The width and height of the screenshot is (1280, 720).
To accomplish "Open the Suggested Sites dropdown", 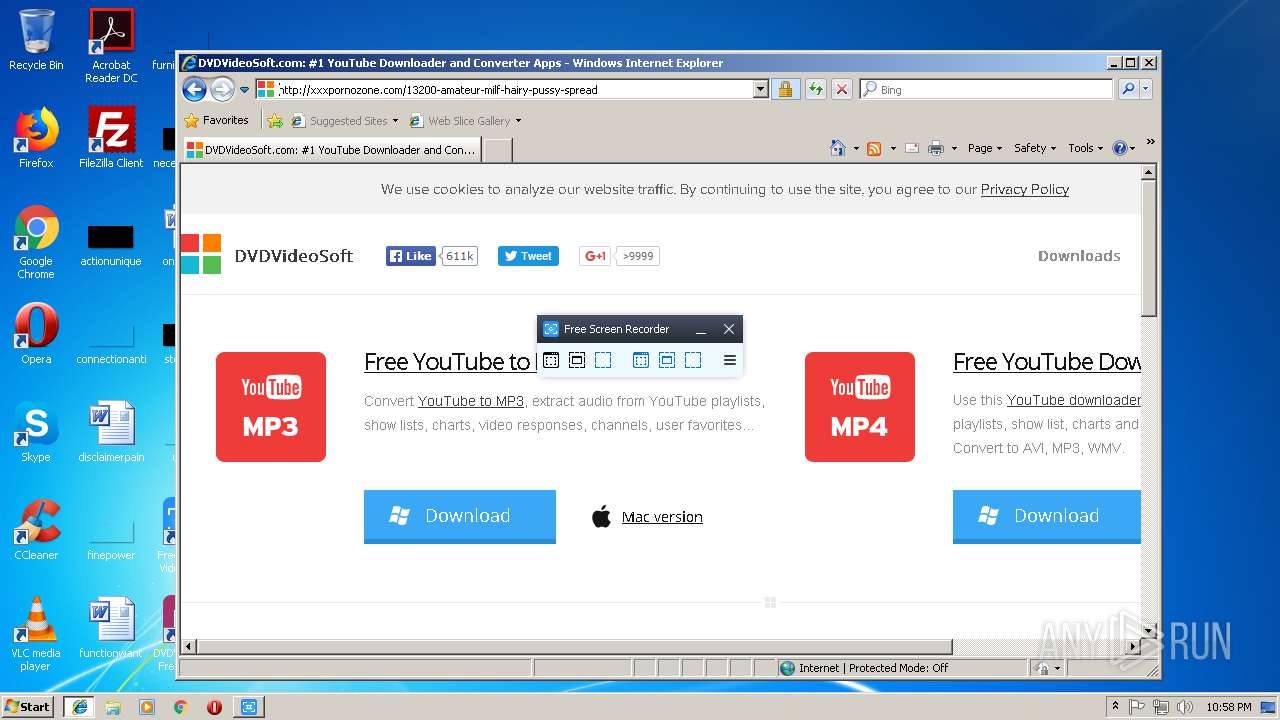I will tap(344, 121).
